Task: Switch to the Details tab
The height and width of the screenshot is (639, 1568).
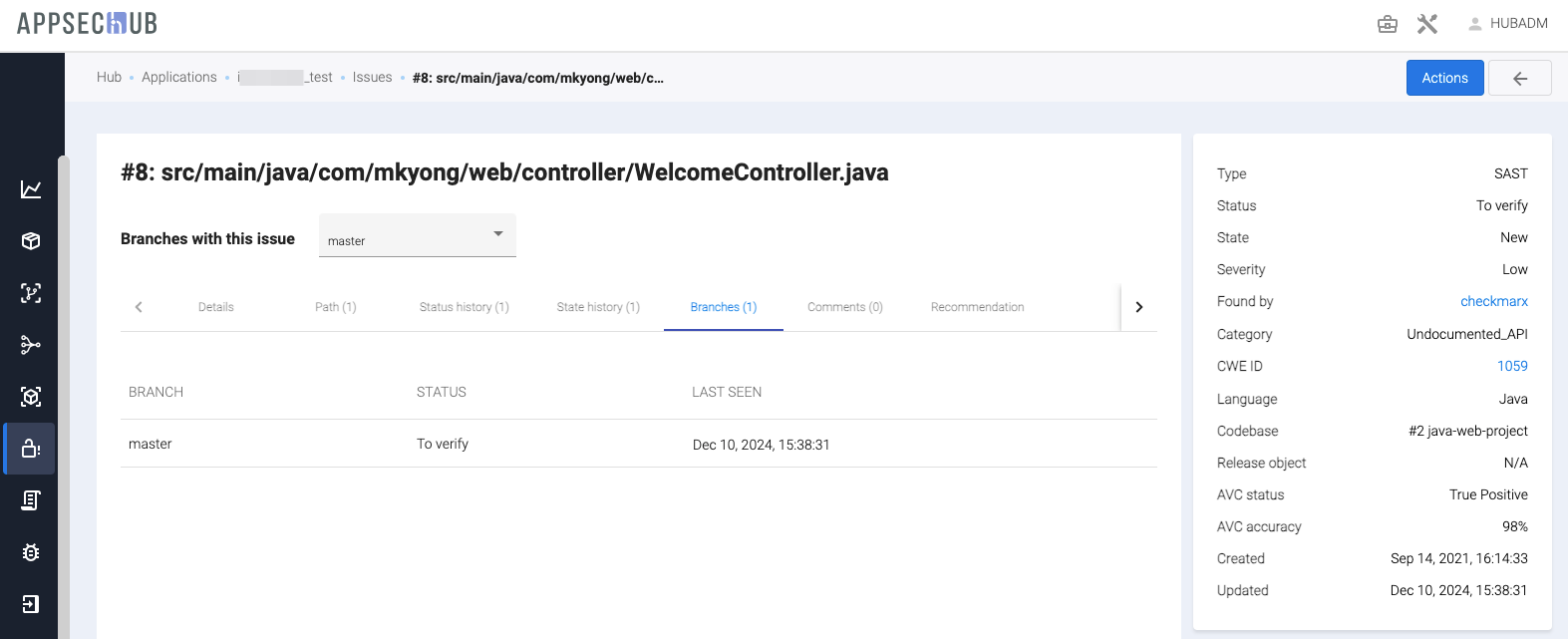Action: point(215,307)
